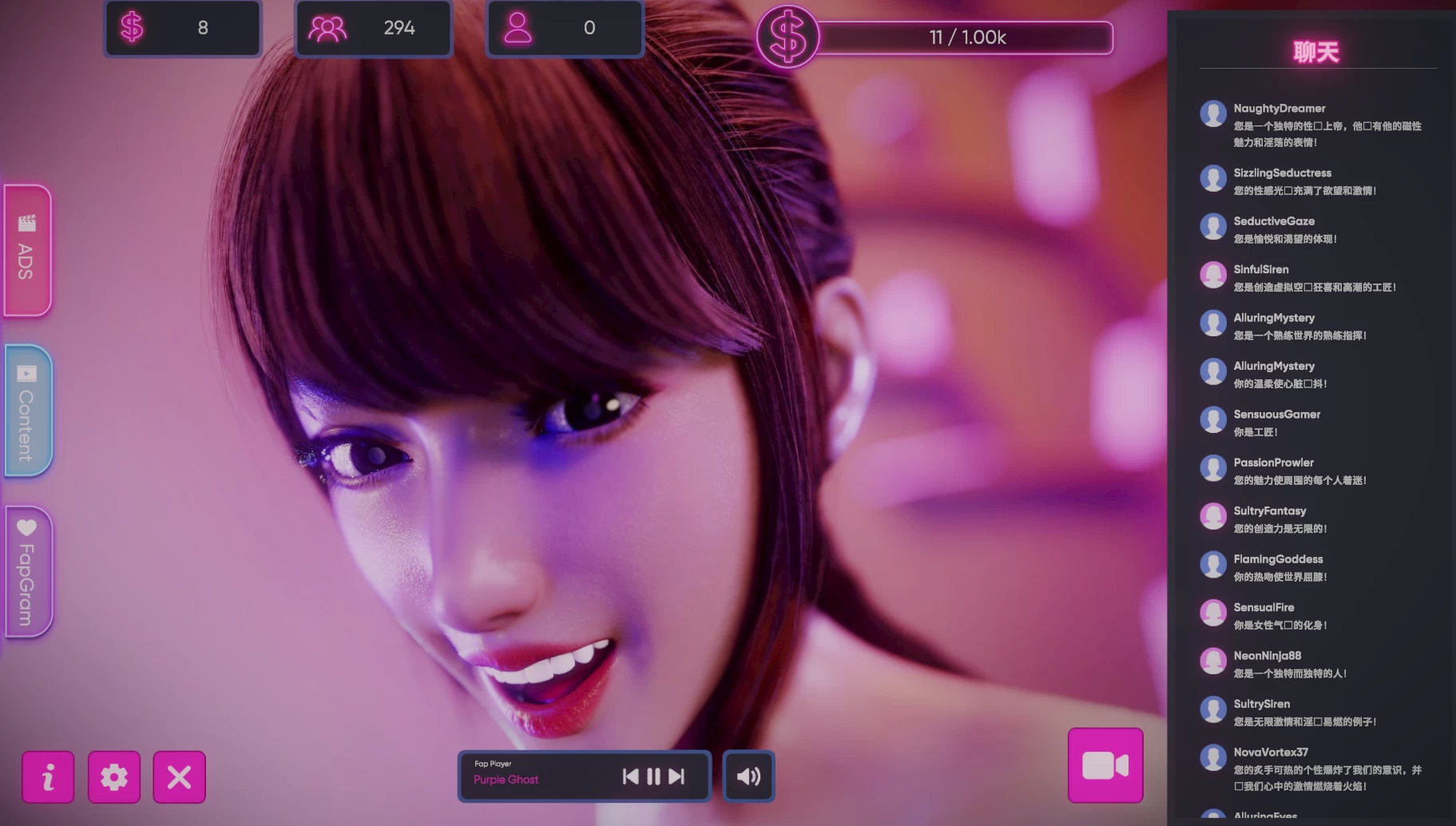Go back to the previous track

coord(630,776)
